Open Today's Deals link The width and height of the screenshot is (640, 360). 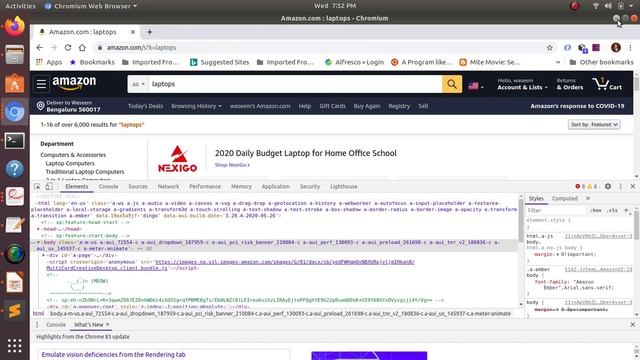(x=145, y=106)
